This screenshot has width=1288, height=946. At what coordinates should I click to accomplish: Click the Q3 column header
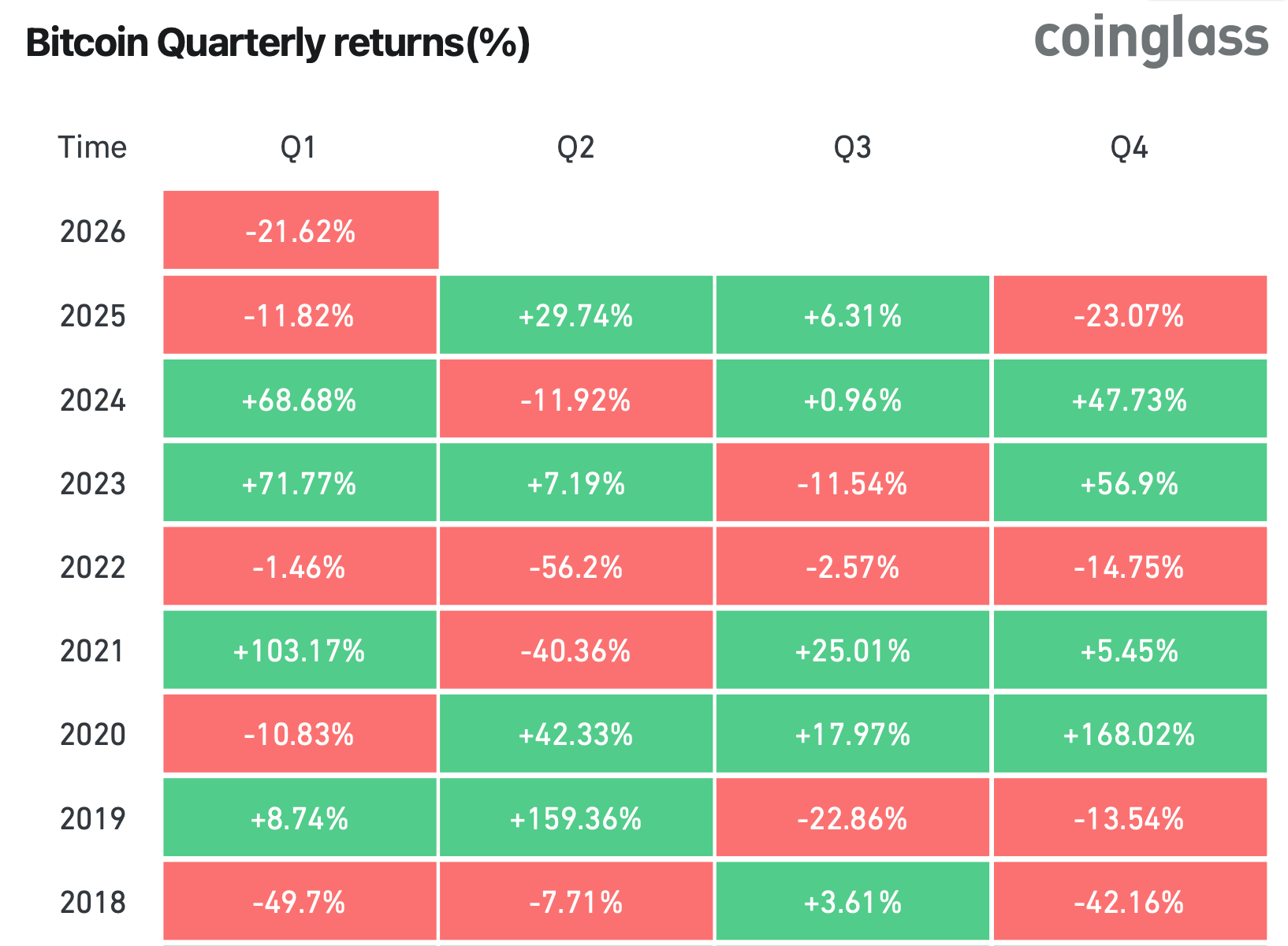coord(852,147)
